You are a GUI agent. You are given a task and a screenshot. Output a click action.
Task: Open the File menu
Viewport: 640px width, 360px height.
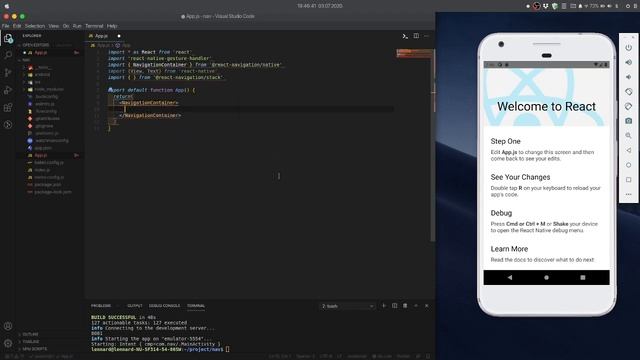(5, 26)
